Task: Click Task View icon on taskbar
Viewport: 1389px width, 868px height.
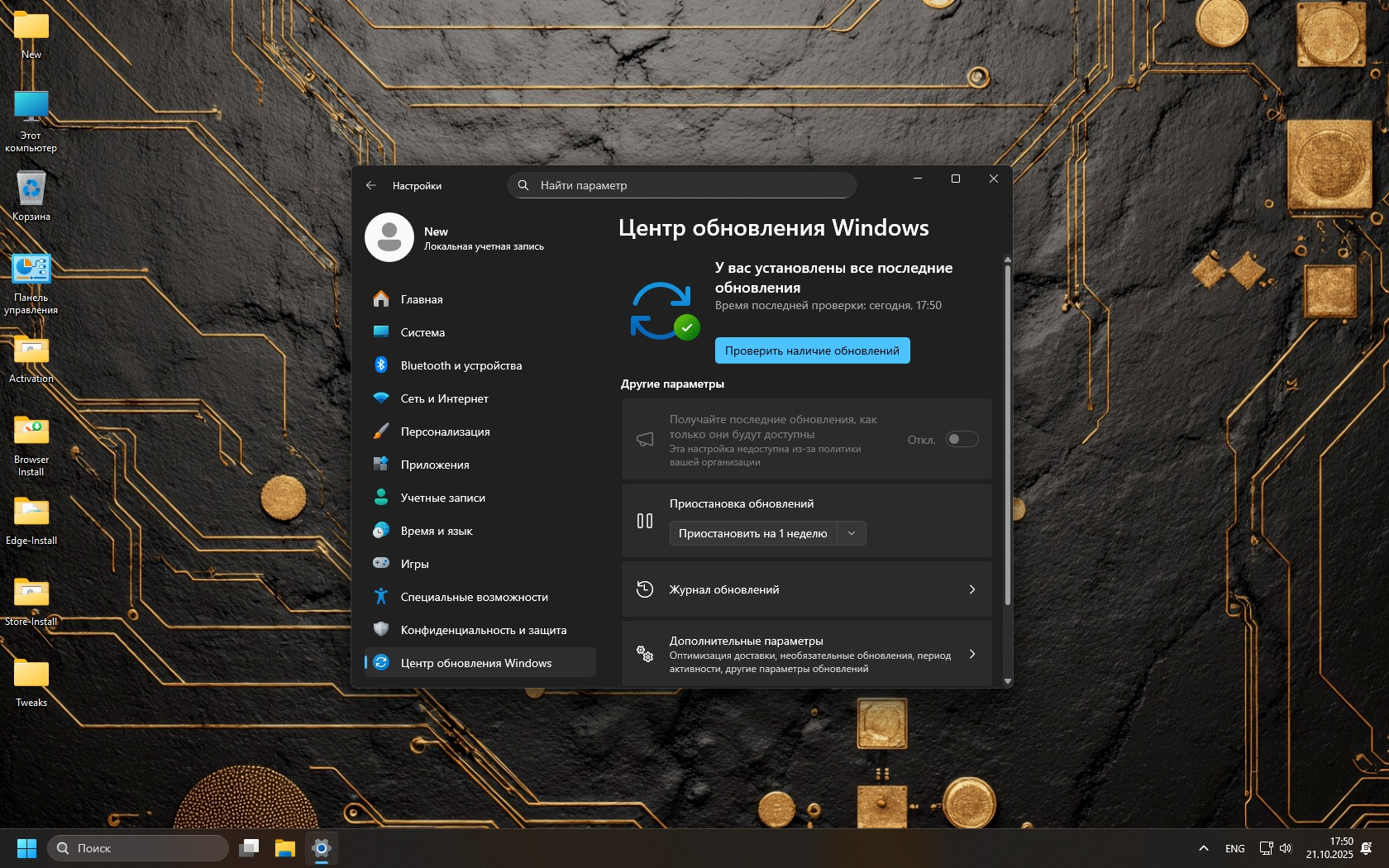Action: pyautogui.click(x=249, y=848)
